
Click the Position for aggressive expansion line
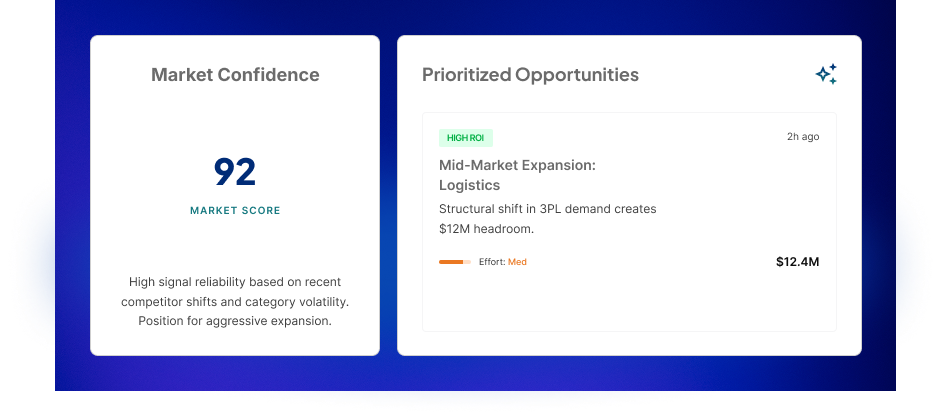coord(235,321)
